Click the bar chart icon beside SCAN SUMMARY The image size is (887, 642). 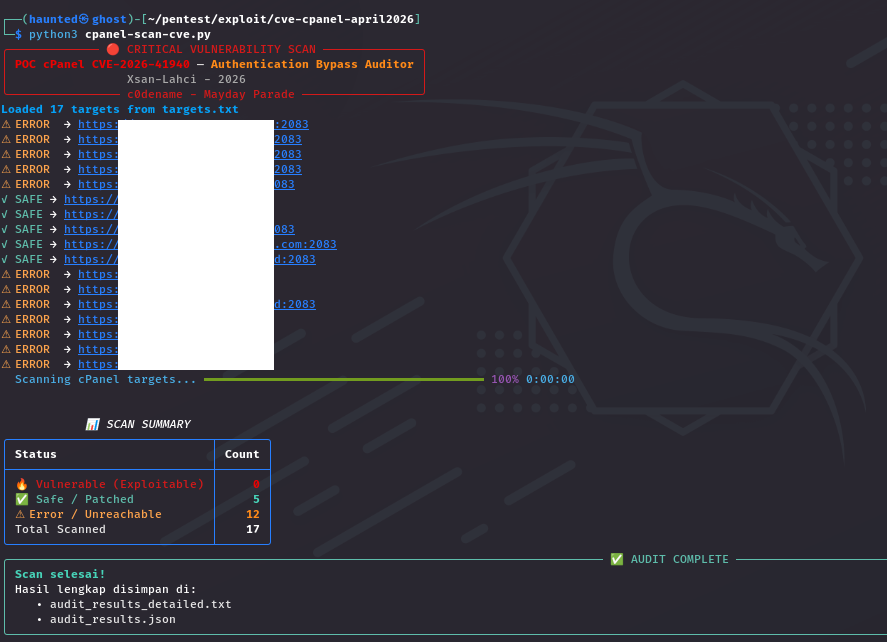(x=92, y=424)
